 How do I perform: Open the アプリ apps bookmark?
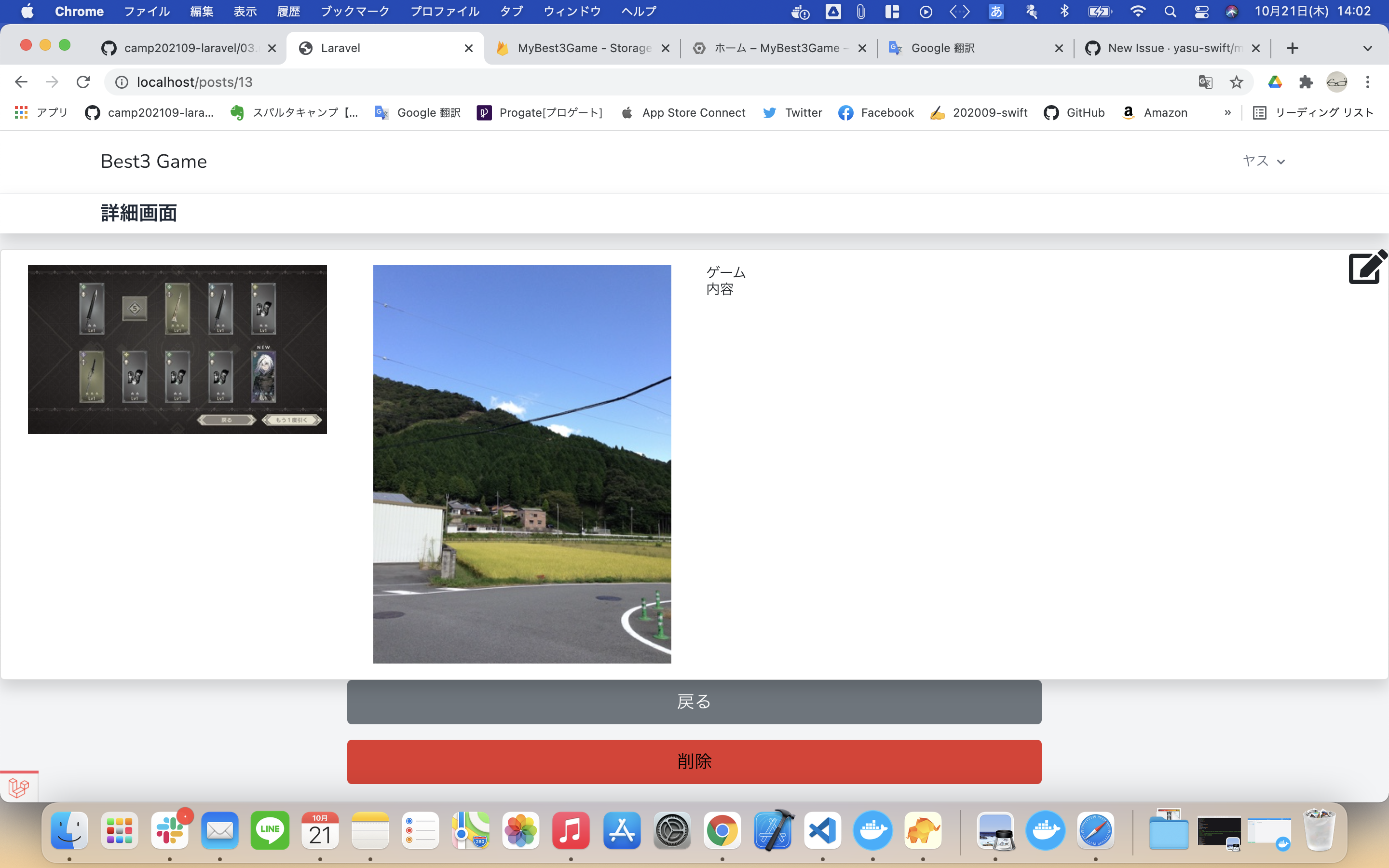tap(41, 112)
